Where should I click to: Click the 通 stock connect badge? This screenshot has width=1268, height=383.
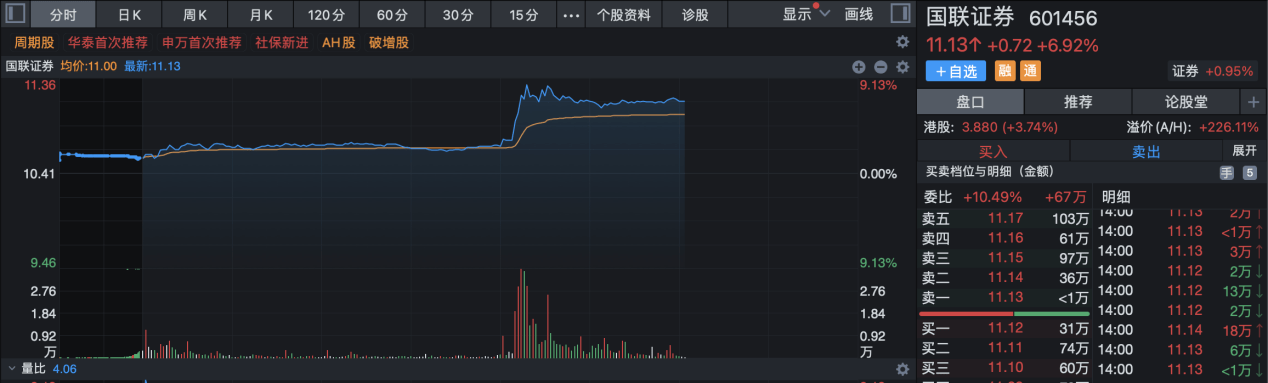[x=1030, y=71]
